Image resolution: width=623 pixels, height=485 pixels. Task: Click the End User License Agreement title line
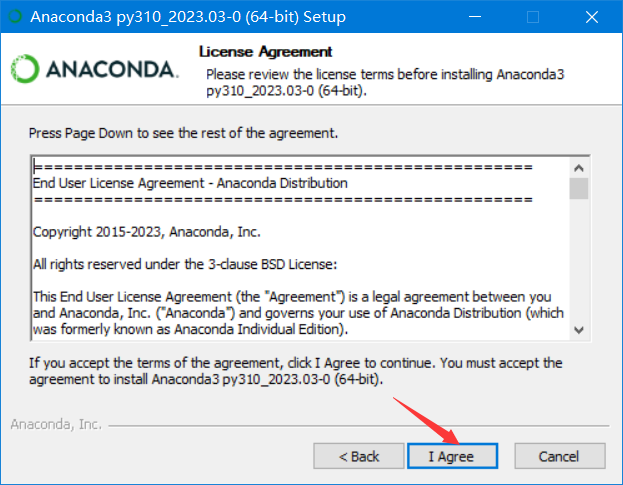click(x=190, y=183)
